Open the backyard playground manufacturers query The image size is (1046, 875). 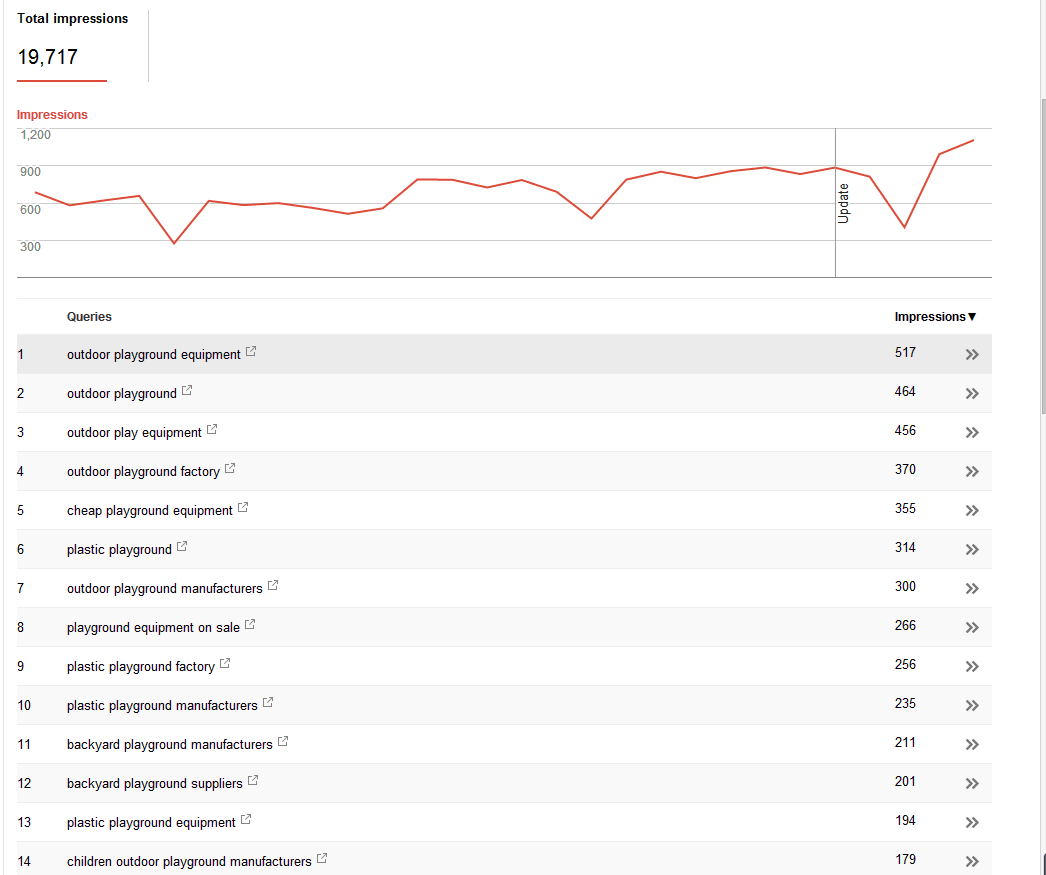[x=169, y=744]
